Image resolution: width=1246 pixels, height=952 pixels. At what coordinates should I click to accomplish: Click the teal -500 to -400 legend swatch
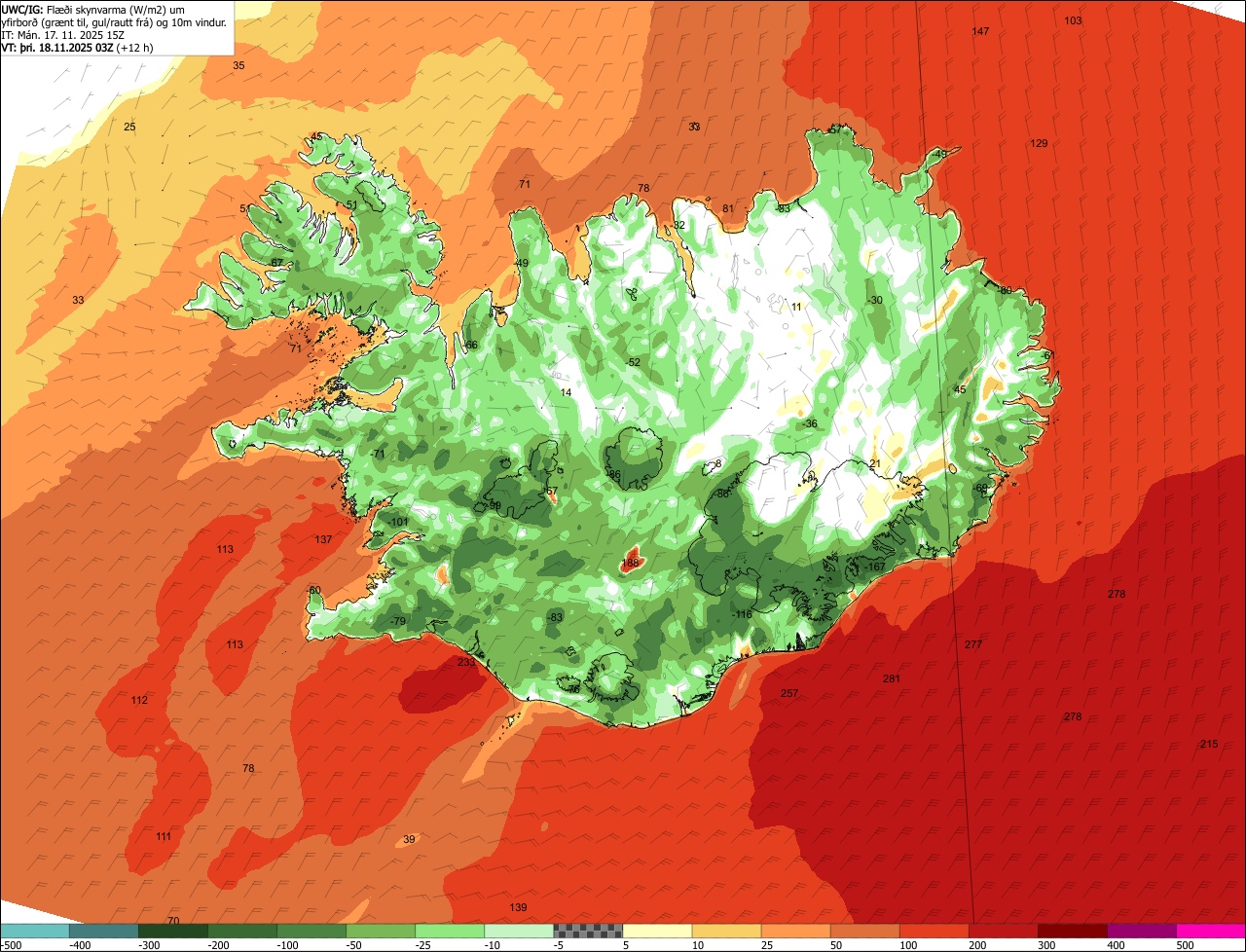pyautogui.click(x=35, y=931)
